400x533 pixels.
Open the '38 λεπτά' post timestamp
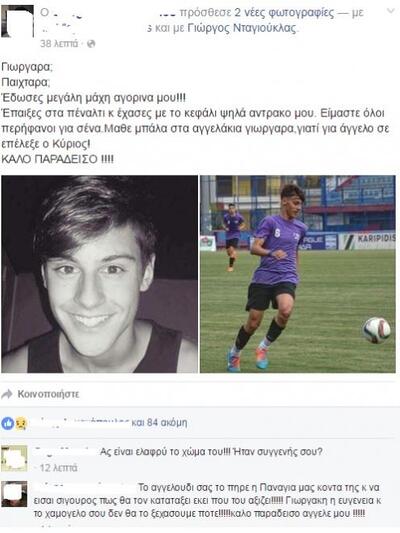59,44
